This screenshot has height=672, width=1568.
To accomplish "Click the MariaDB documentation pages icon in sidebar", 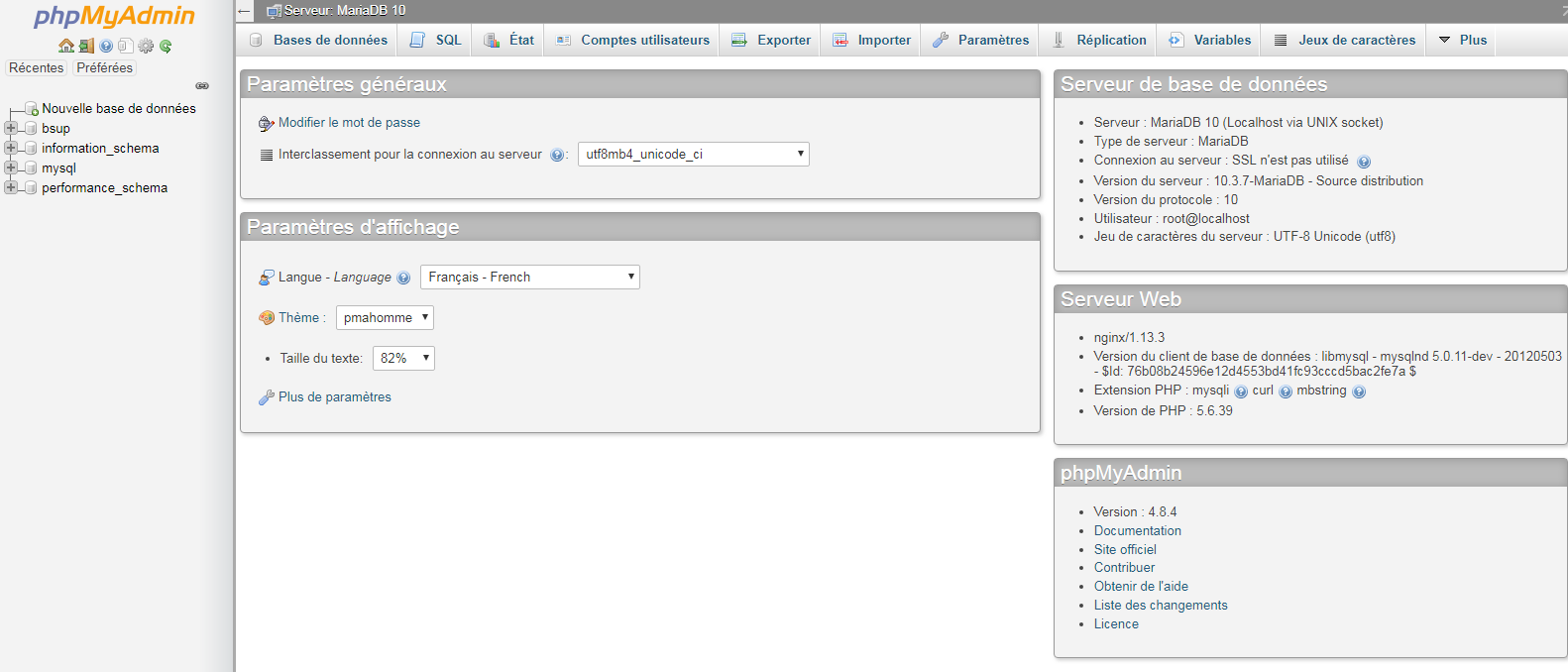I will pos(125,46).
